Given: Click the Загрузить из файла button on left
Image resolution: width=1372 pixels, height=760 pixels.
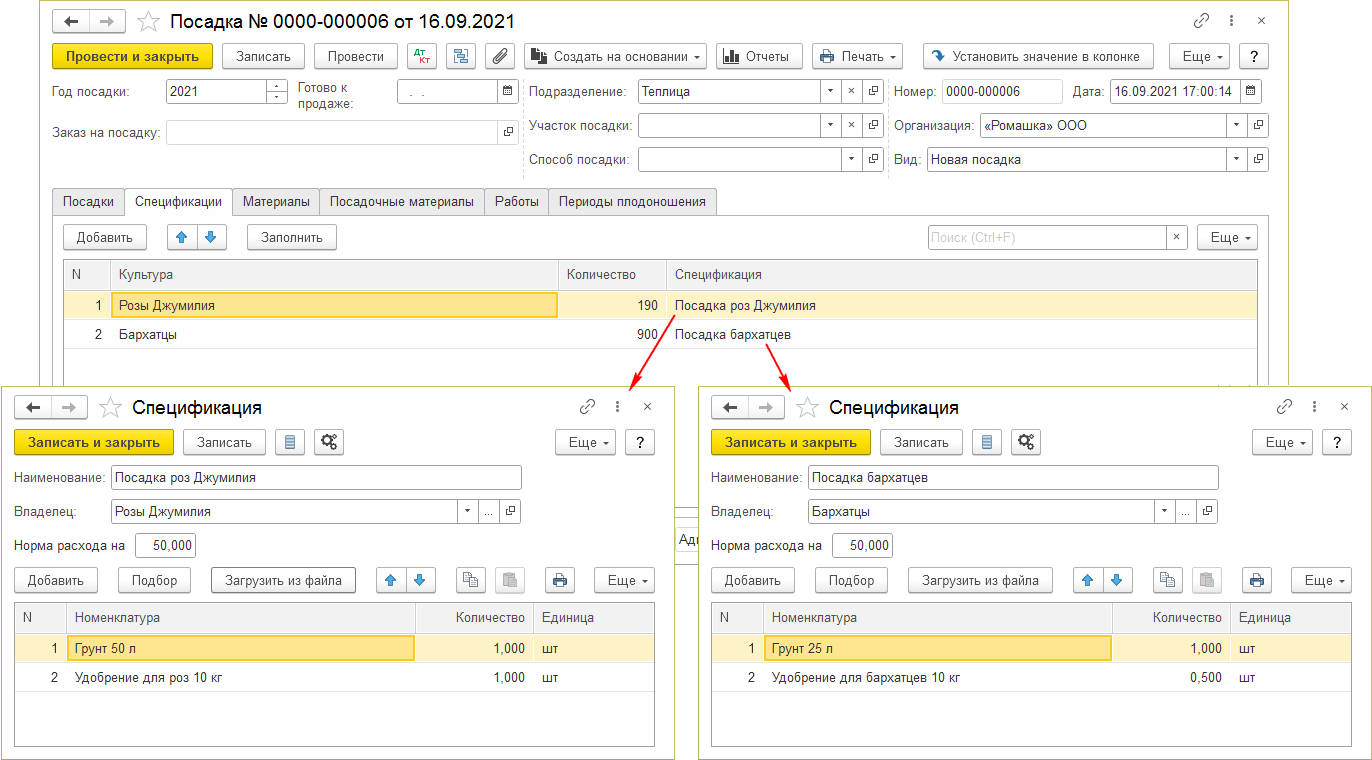Looking at the screenshot, I should click(x=283, y=580).
